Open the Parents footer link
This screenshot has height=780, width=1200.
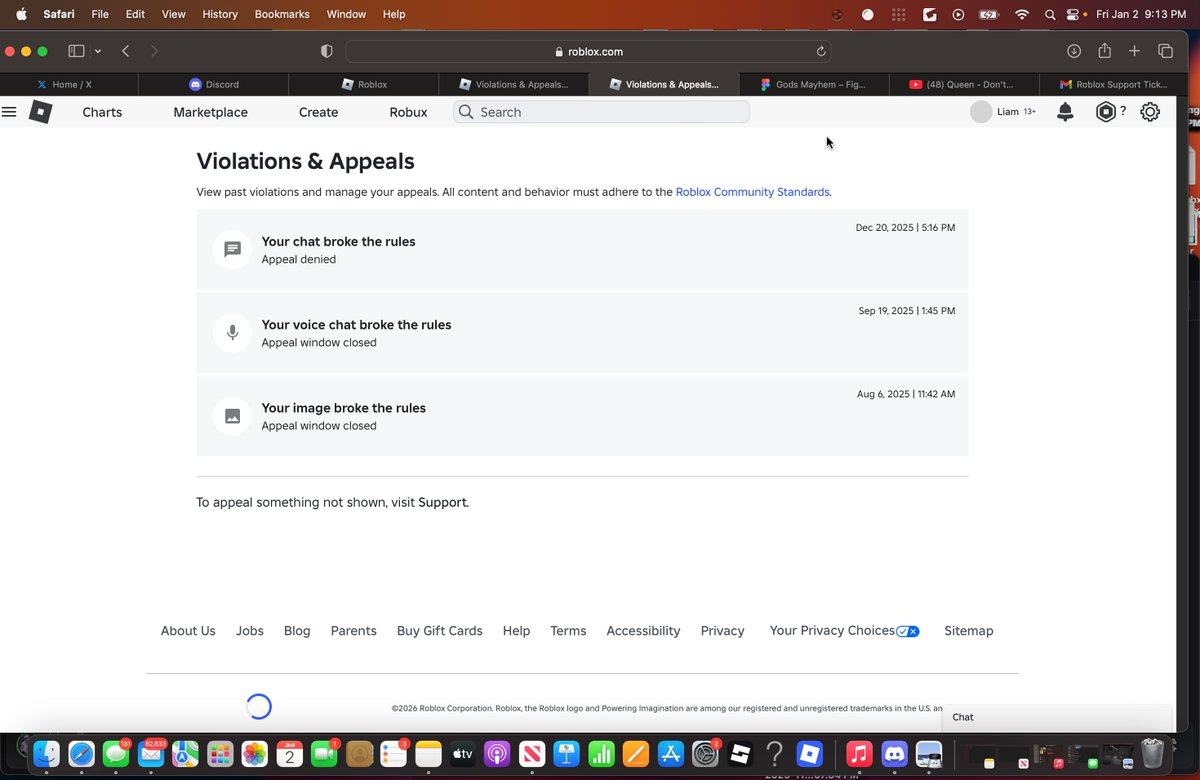(353, 631)
